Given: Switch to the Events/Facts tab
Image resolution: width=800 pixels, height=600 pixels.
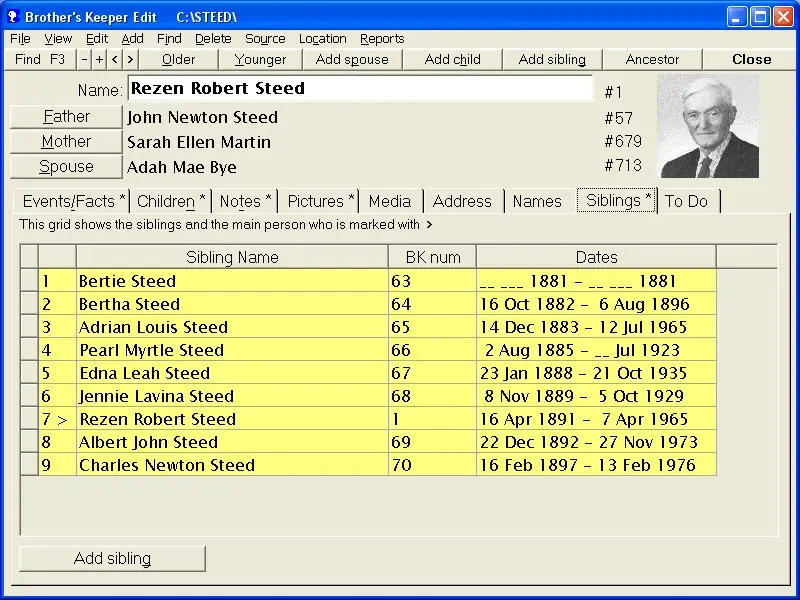Looking at the screenshot, I should coord(73,201).
